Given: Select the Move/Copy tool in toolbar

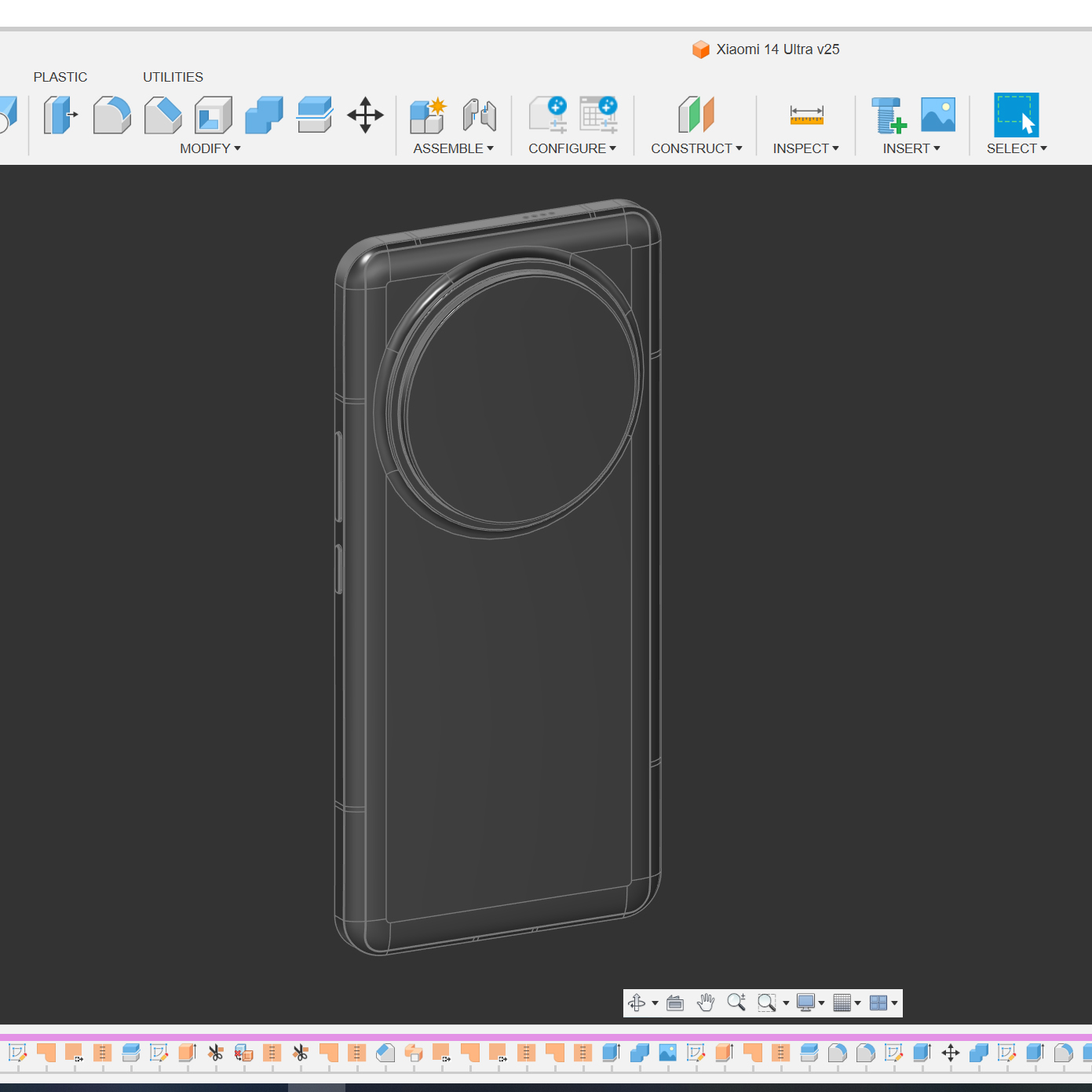Looking at the screenshot, I should [365, 115].
